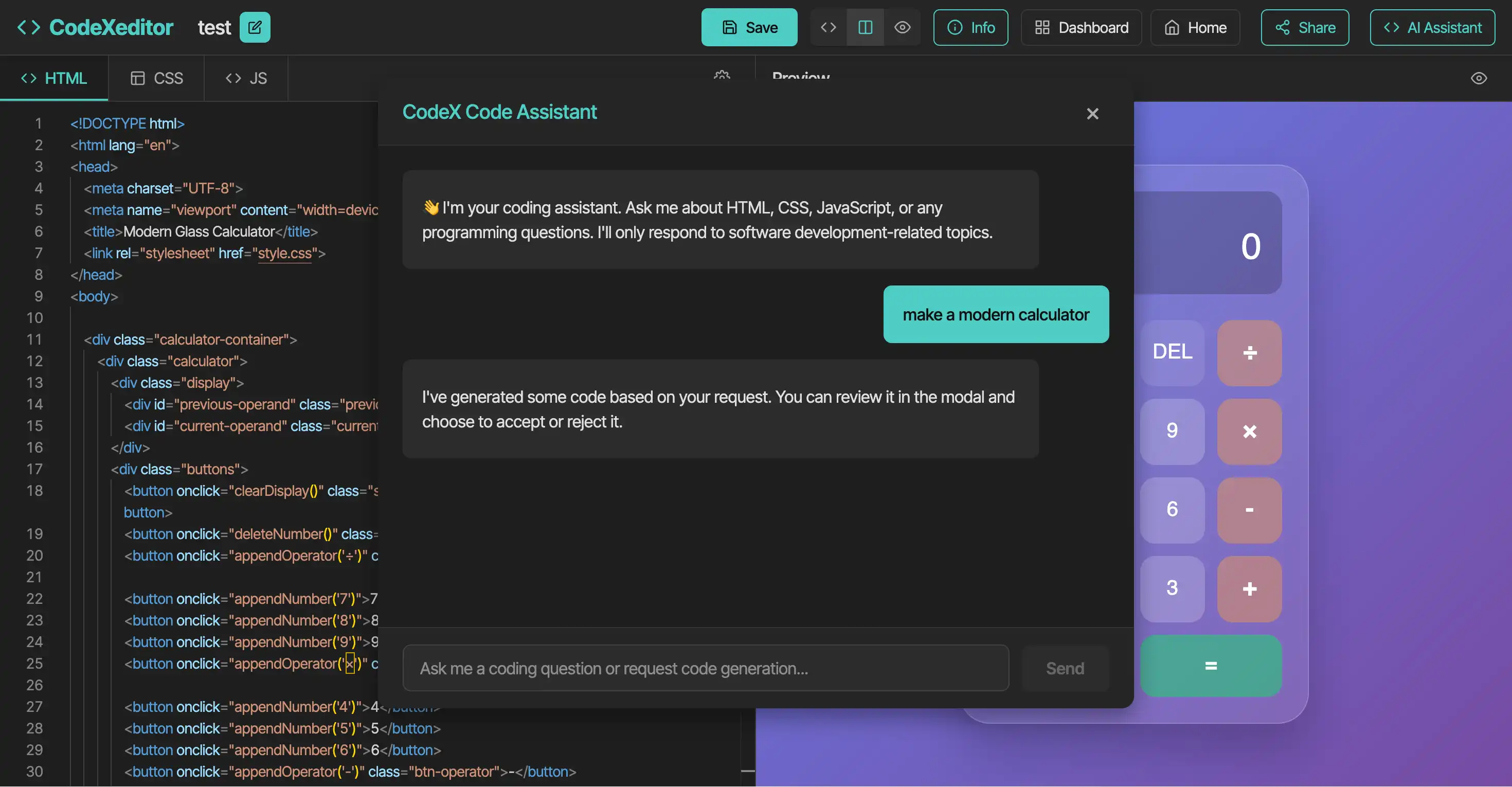Click the style.css link in code
Screen dimensions: 1512x787
[x=285, y=254]
